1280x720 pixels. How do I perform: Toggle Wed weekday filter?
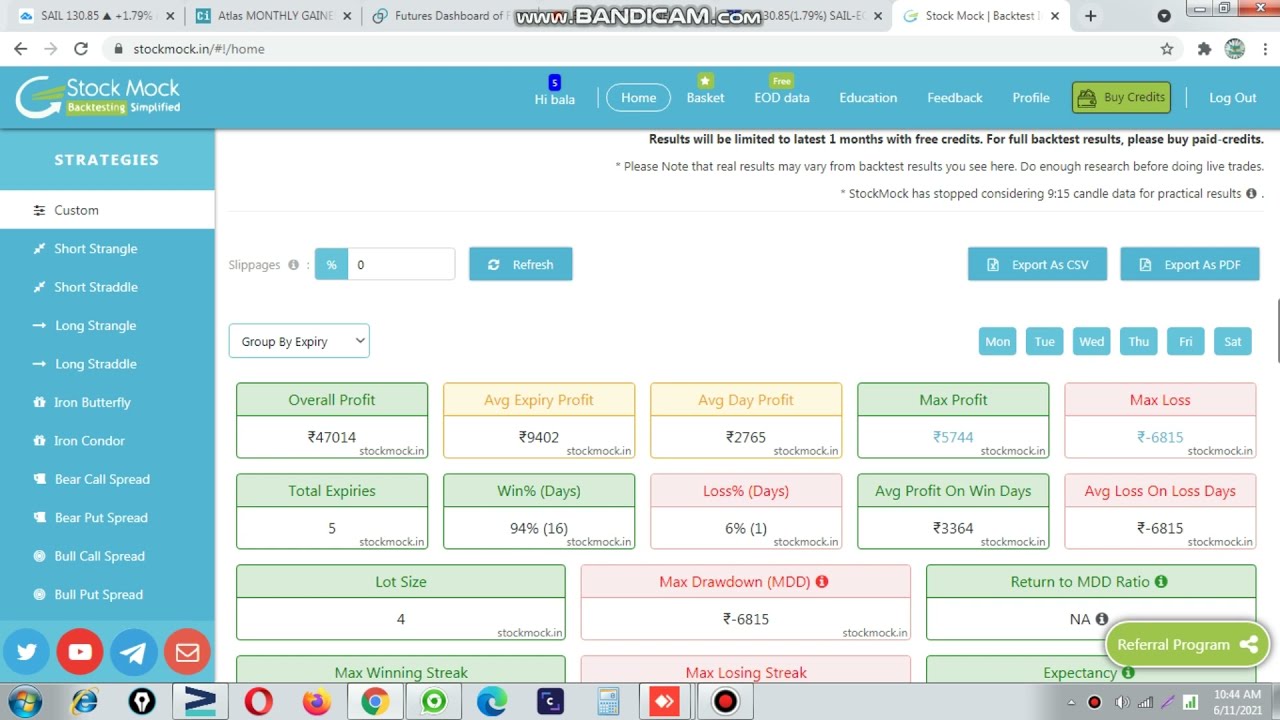point(1092,341)
